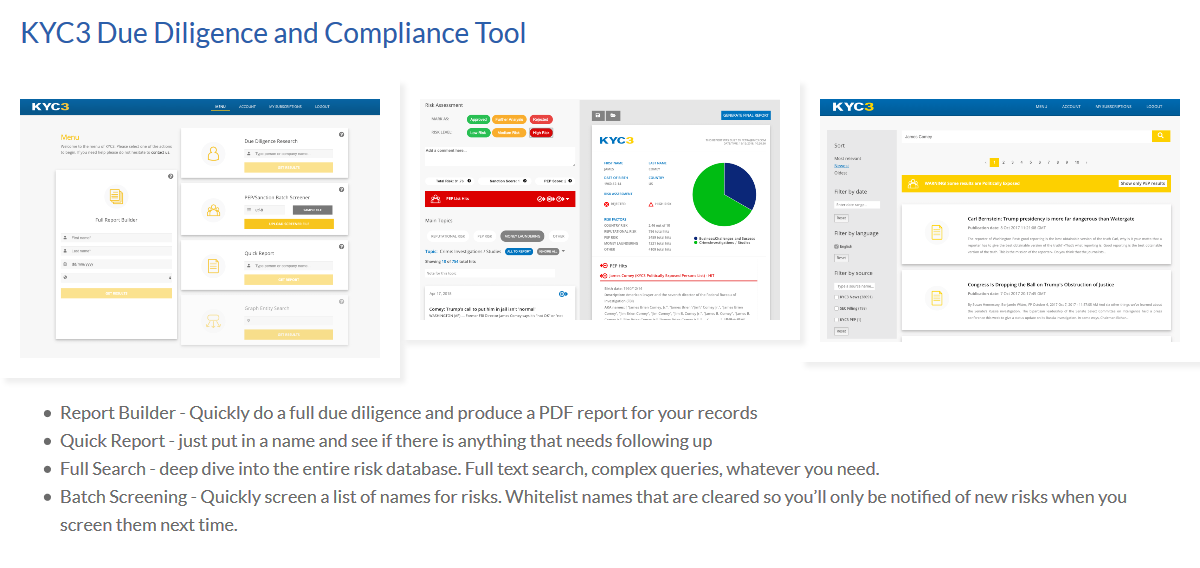Select the High Risk level pill
1200x568 pixels.
(541, 133)
